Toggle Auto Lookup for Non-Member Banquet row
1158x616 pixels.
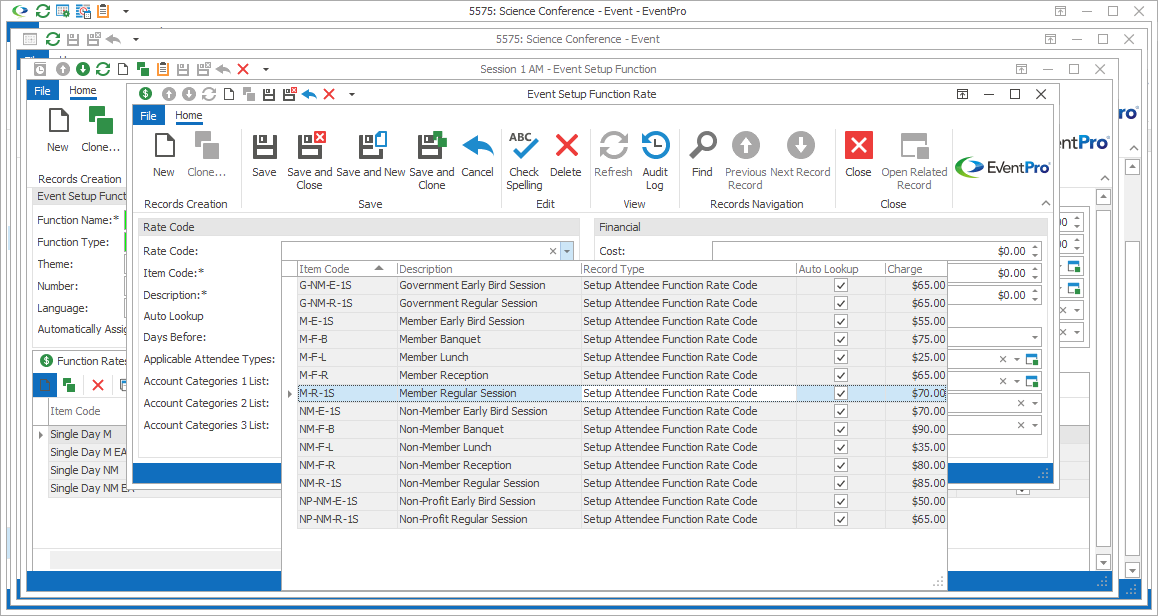tap(840, 429)
